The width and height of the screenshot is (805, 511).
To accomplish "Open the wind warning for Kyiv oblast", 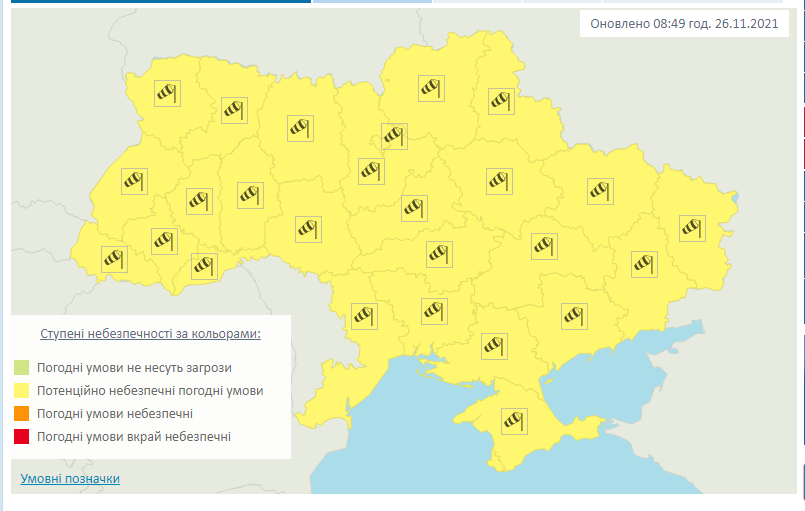I will click(371, 172).
